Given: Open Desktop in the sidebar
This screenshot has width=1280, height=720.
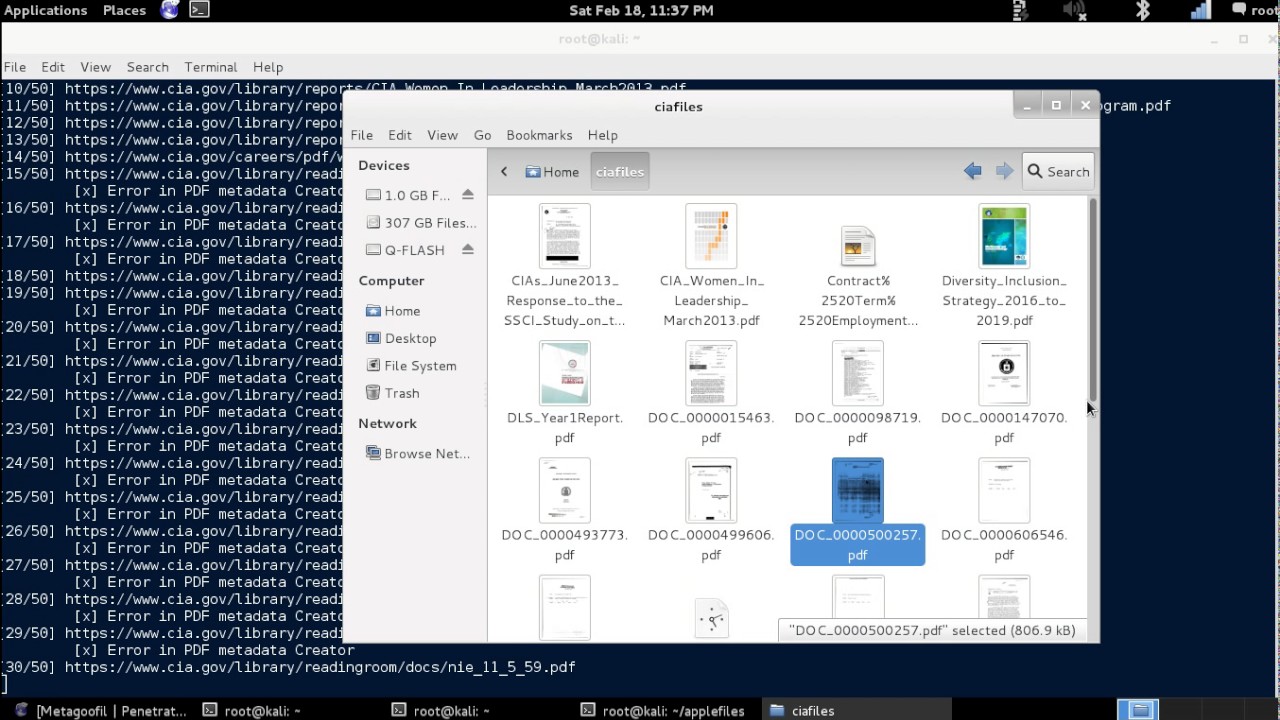Looking at the screenshot, I should [401, 338].
